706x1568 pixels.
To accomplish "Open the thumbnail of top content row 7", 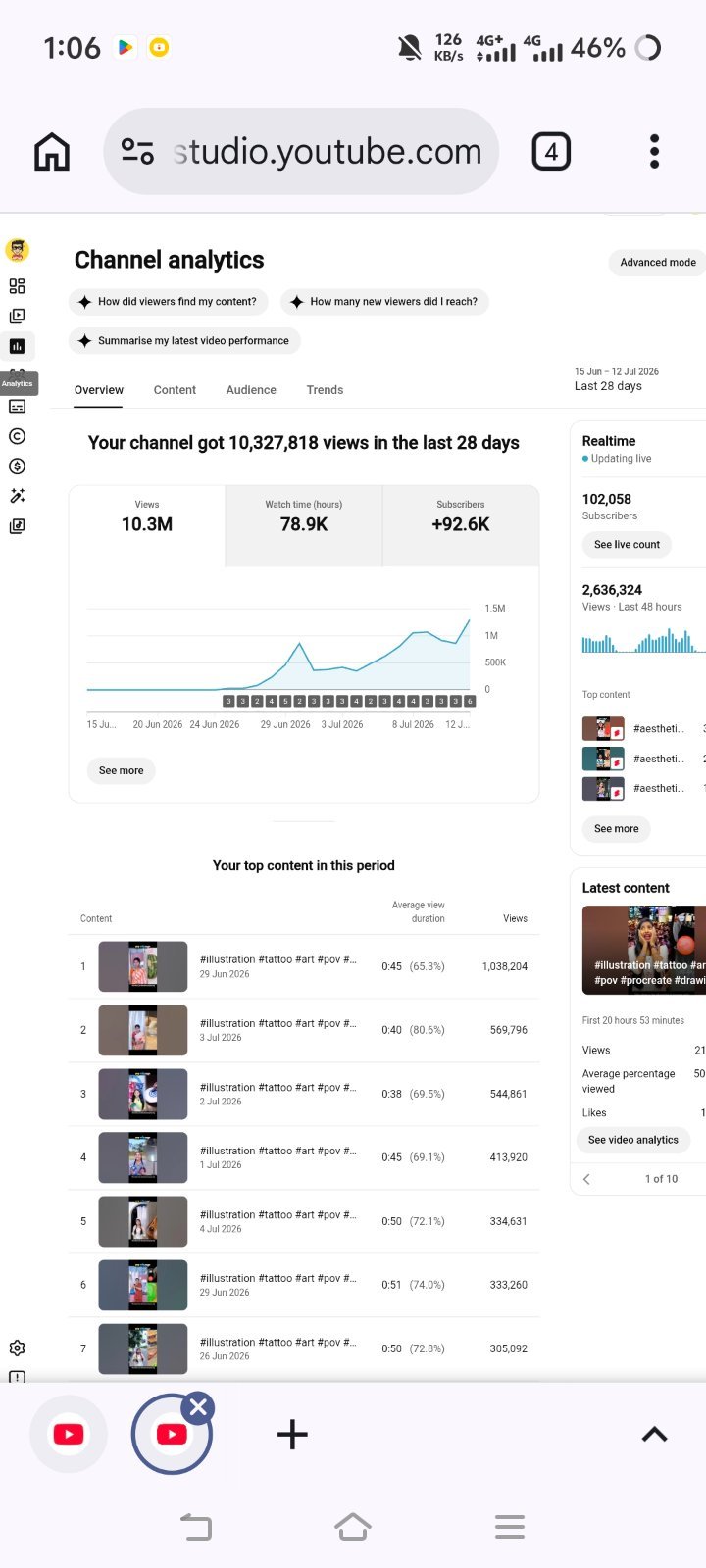I will [x=143, y=1348].
